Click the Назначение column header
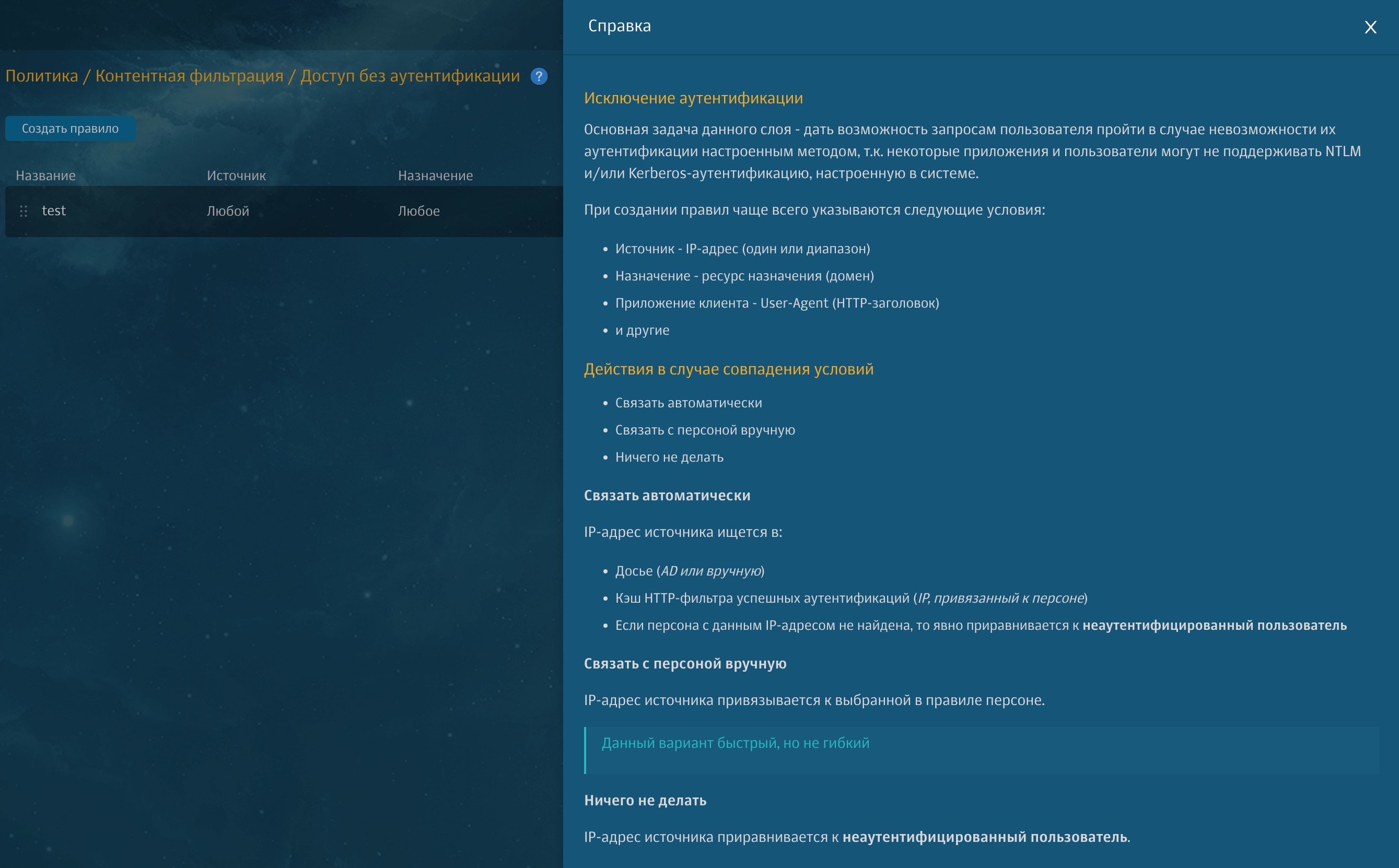 [435, 175]
